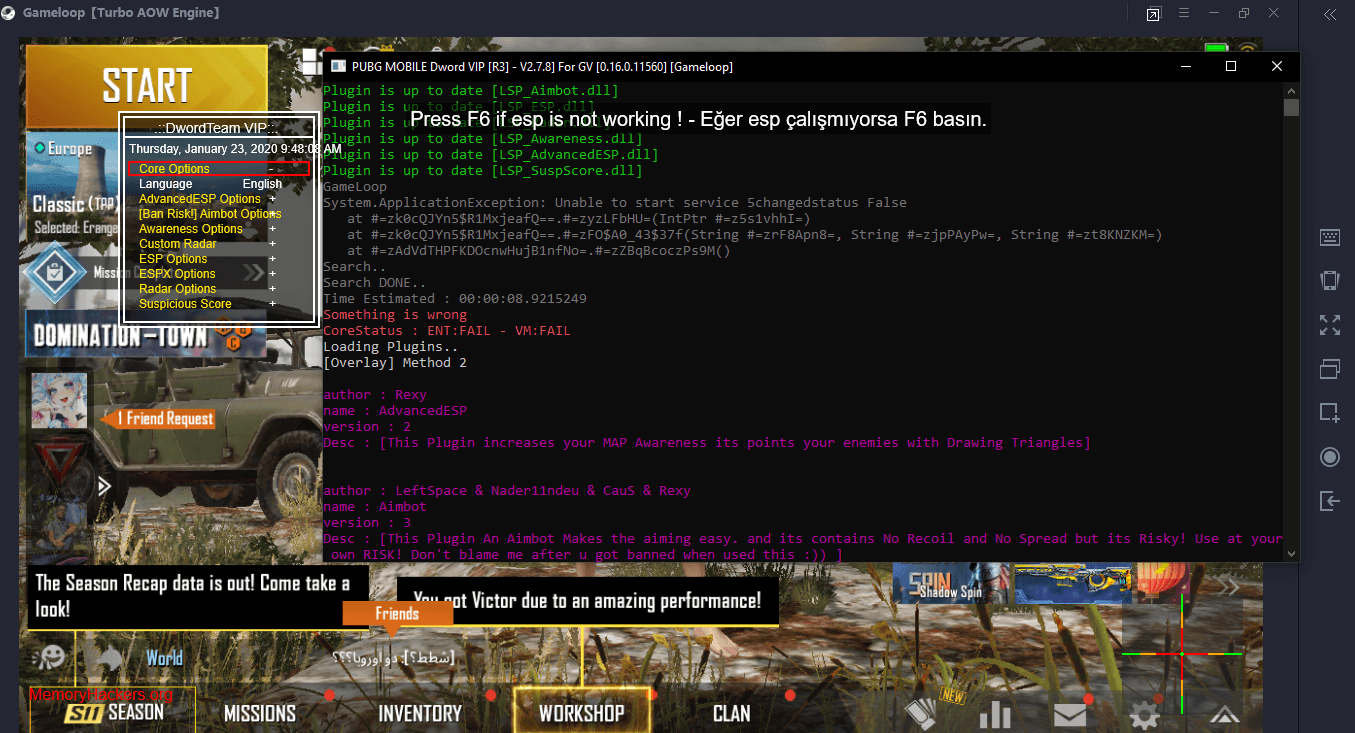Close the PUBG MOBILE Dword console window
1355x733 pixels.
[1277, 66]
